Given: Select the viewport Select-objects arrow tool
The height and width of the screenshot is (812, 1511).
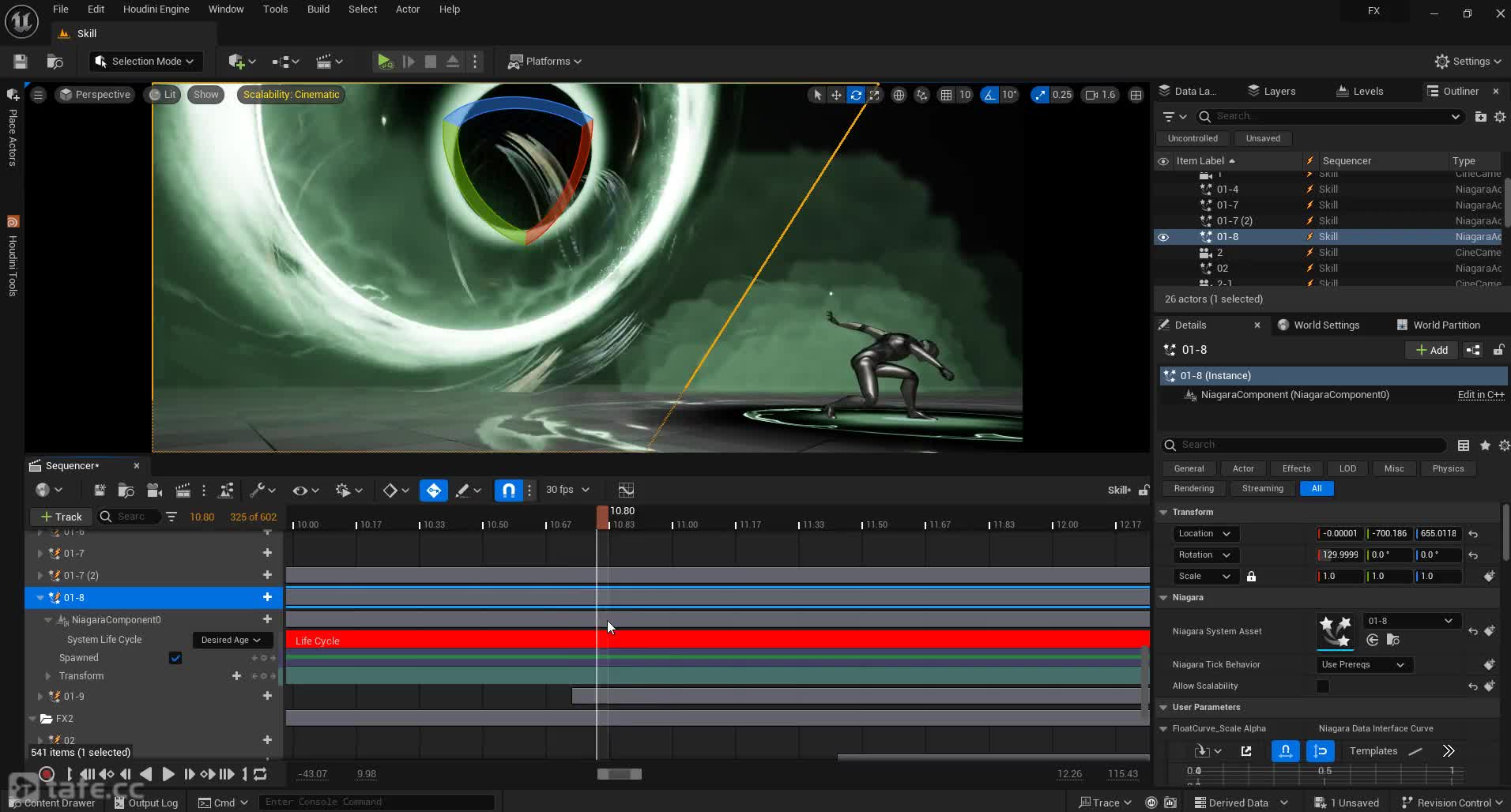Looking at the screenshot, I should [817, 95].
